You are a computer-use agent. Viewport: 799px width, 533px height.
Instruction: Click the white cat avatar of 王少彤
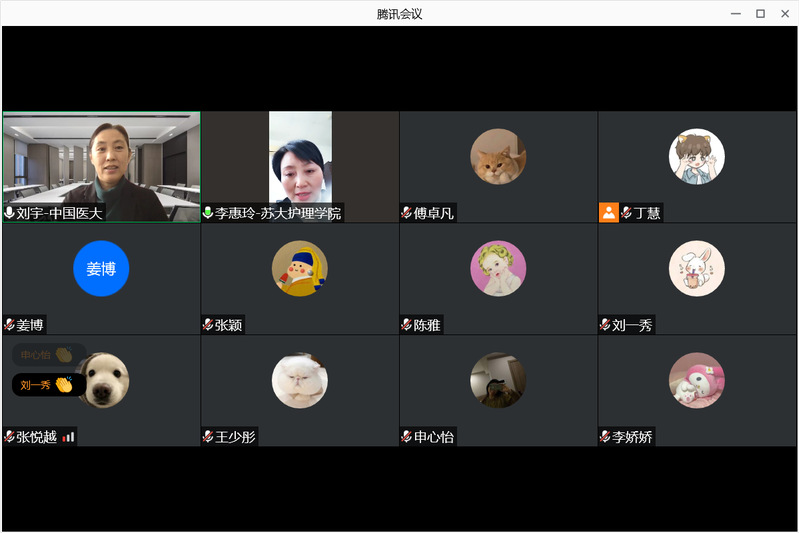300,380
